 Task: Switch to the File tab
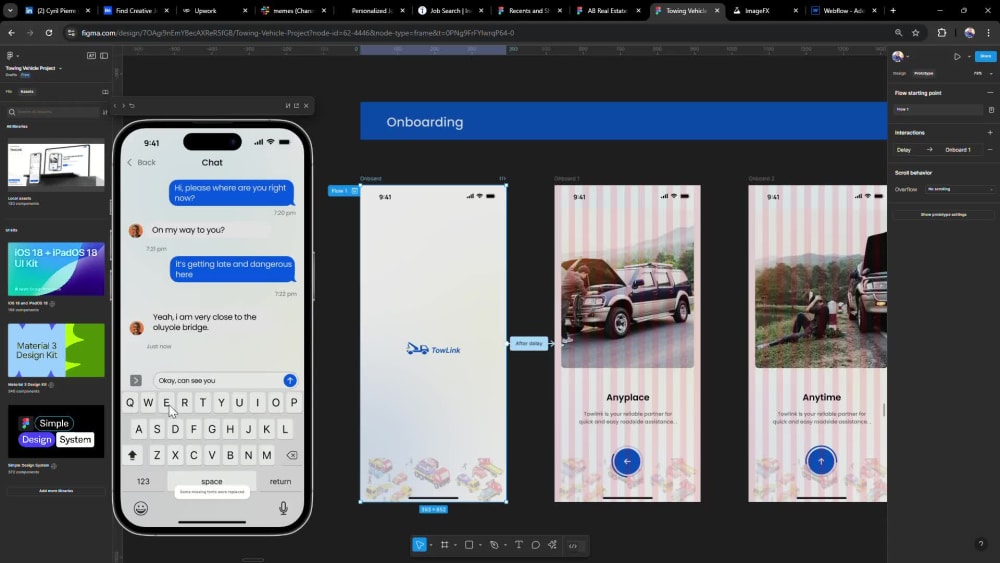[x=9, y=92]
